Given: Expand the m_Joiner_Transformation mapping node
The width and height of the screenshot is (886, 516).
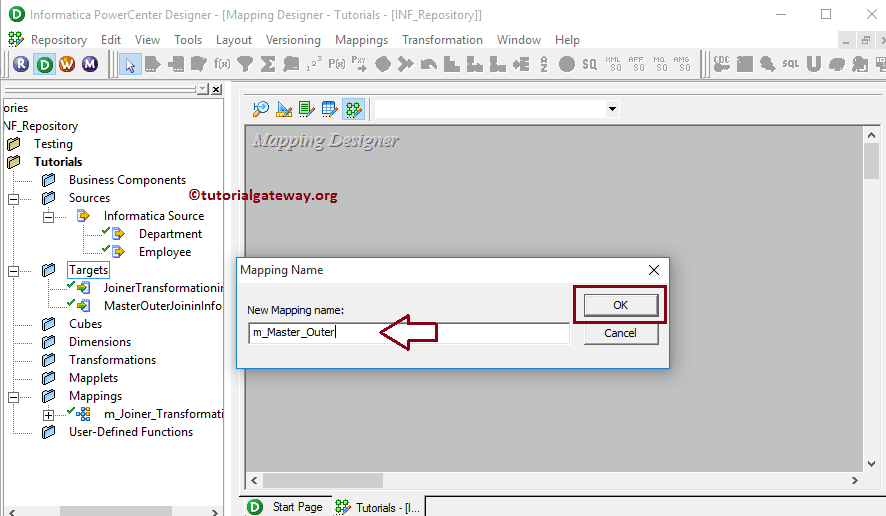Looking at the screenshot, I should [49, 415].
